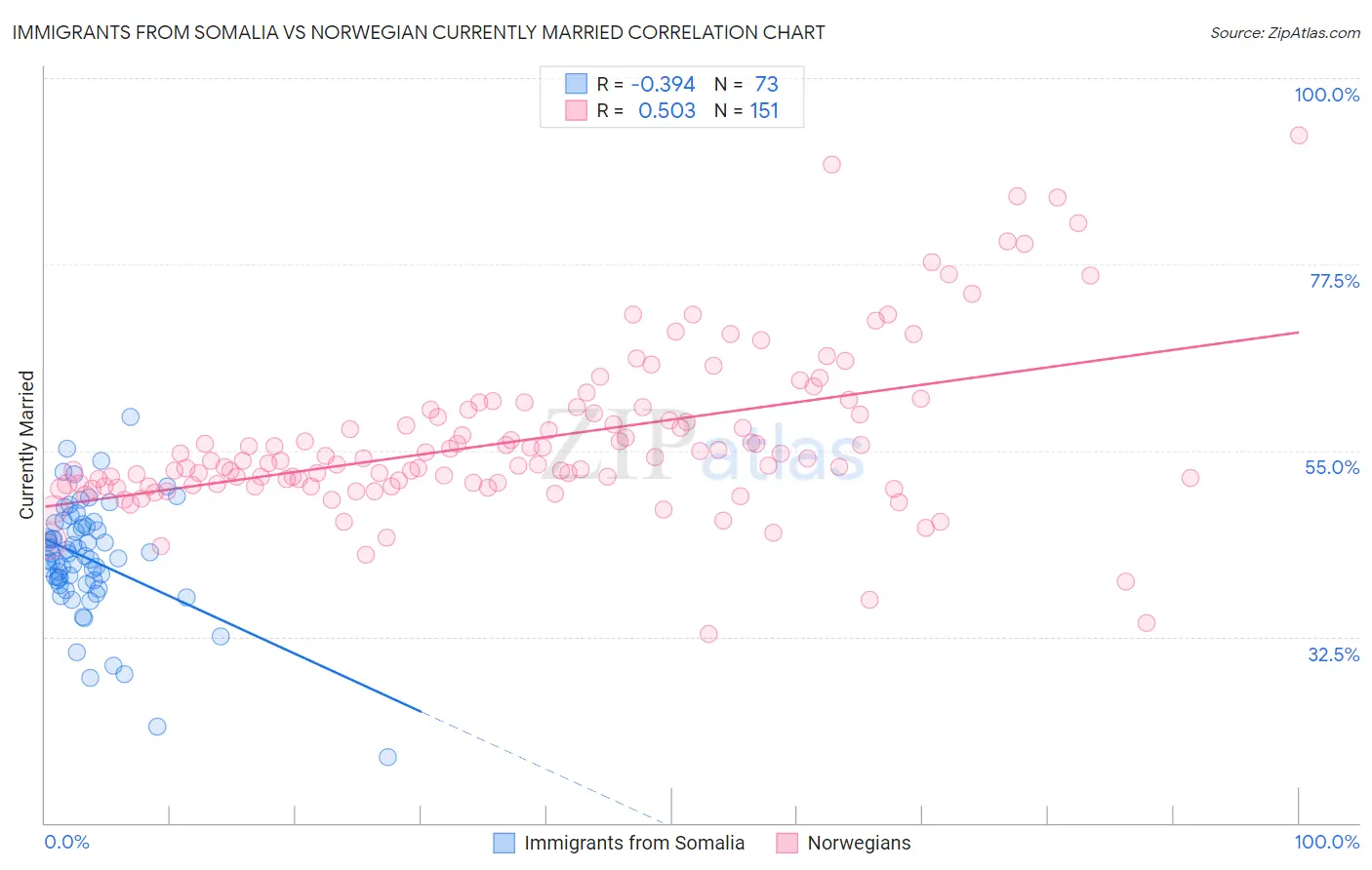Click the 100.0% x-axis label
Screen dimensions: 1372x870
(1326, 842)
